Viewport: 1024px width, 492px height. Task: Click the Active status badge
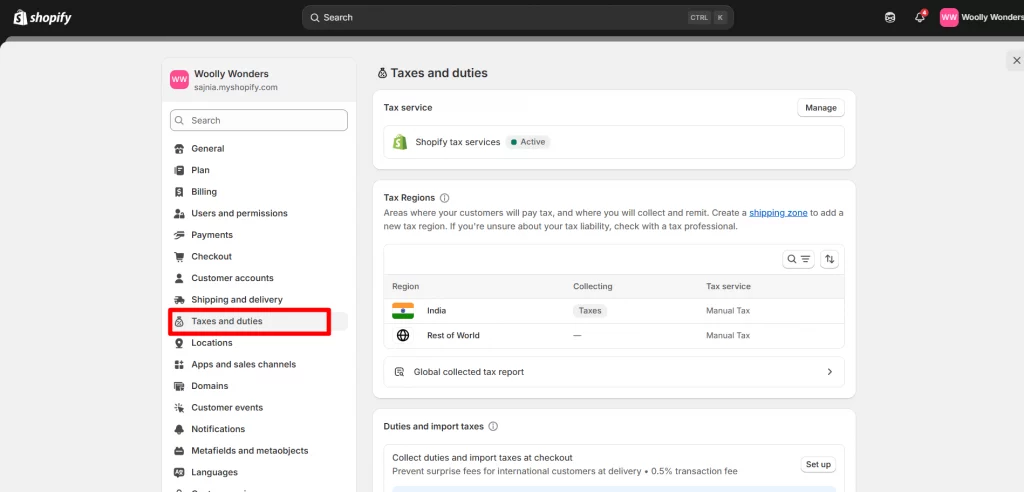(528, 142)
